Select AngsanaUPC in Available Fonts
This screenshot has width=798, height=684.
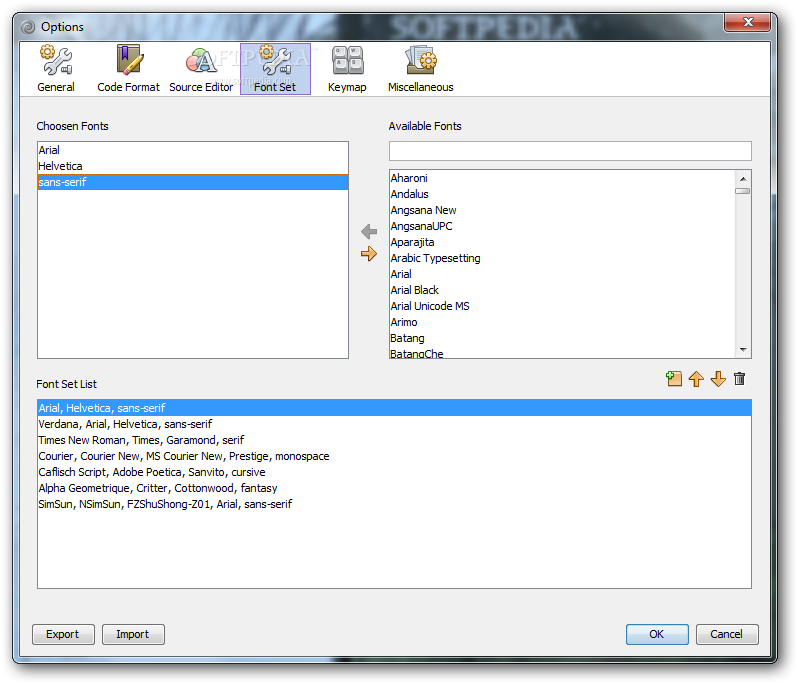click(562, 226)
